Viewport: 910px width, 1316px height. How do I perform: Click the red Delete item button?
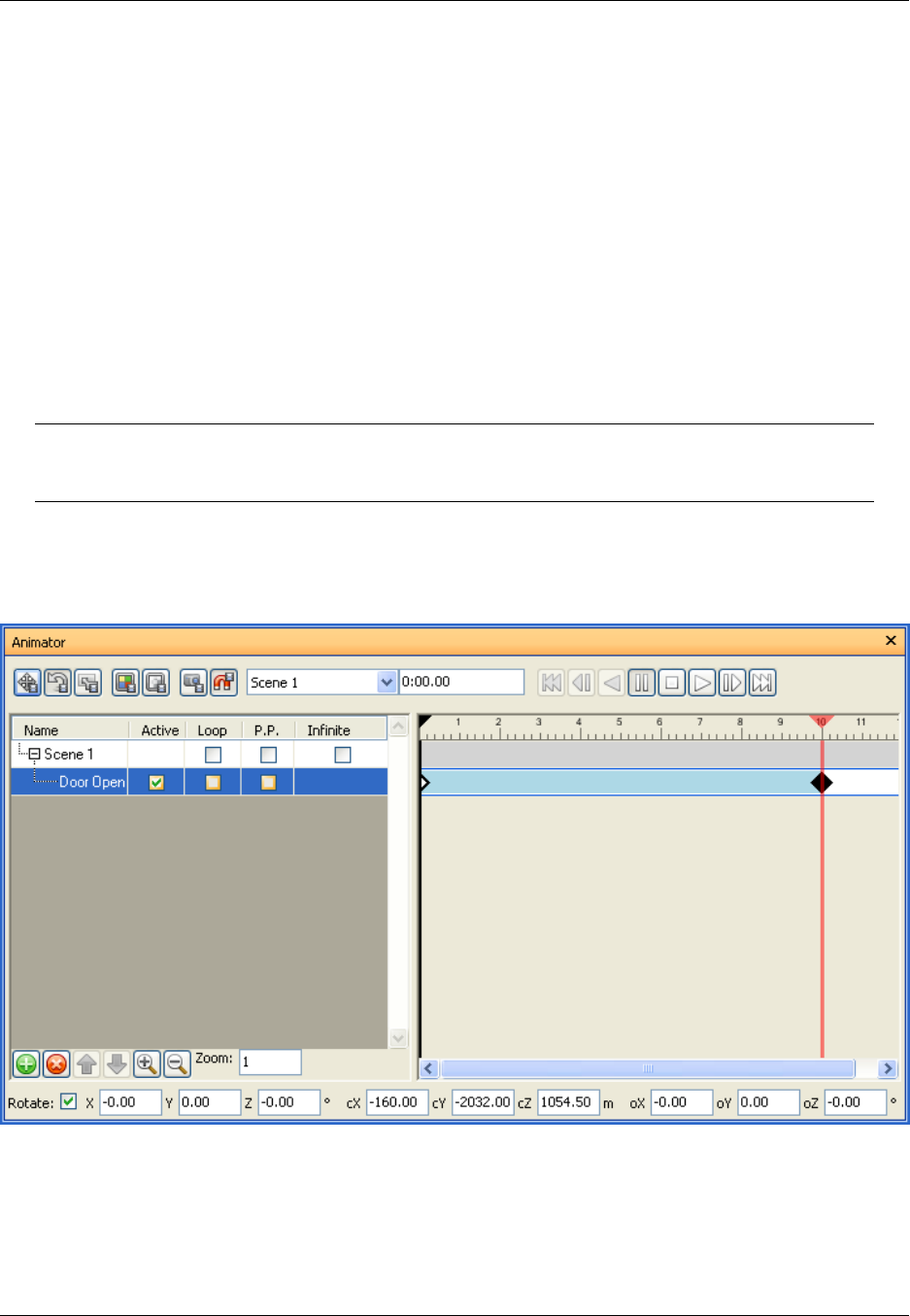pyautogui.click(x=56, y=1064)
